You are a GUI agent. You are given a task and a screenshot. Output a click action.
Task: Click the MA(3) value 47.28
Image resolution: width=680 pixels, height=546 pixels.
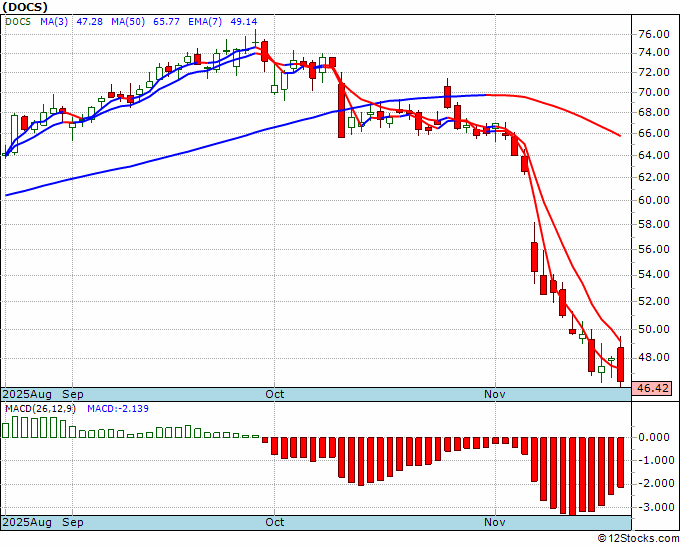[90, 22]
